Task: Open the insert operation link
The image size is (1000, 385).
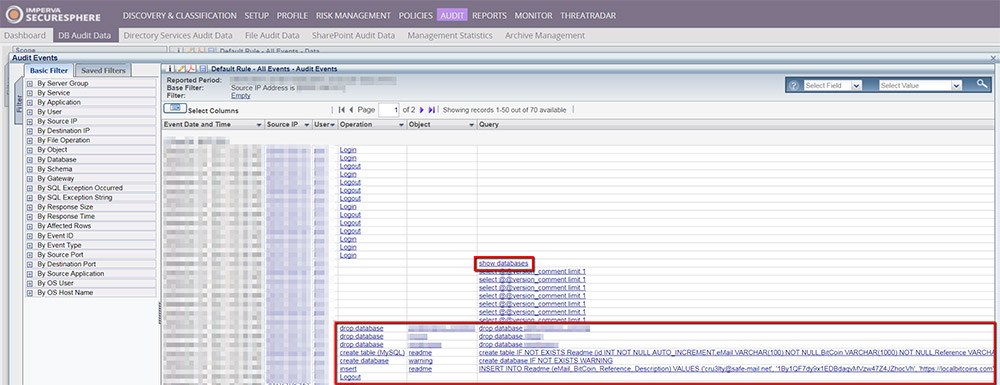Action: tap(348, 369)
